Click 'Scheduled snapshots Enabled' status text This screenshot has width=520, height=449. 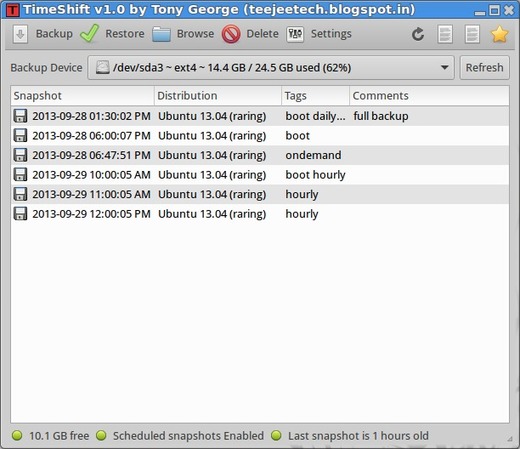(188, 436)
